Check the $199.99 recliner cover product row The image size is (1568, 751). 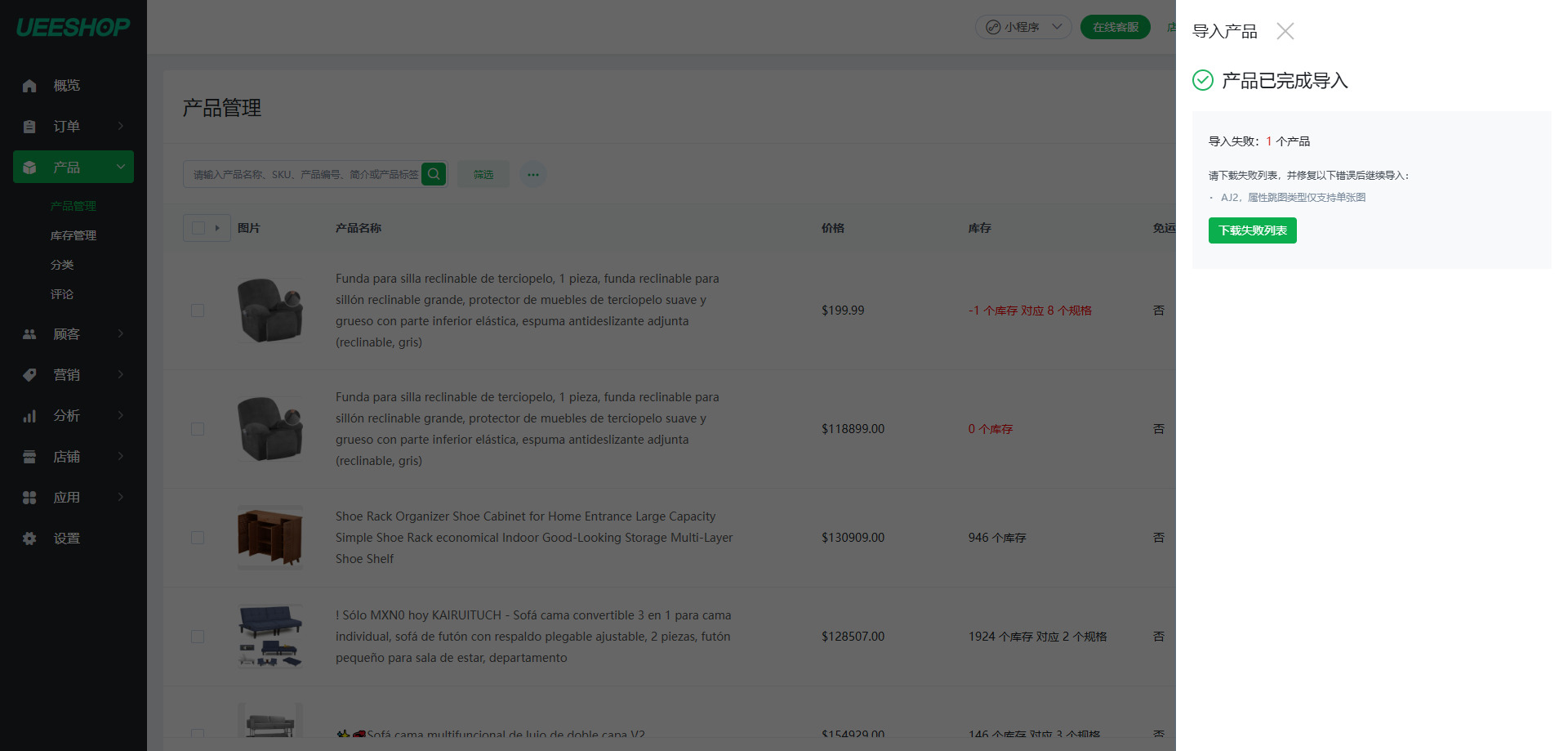[198, 311]
